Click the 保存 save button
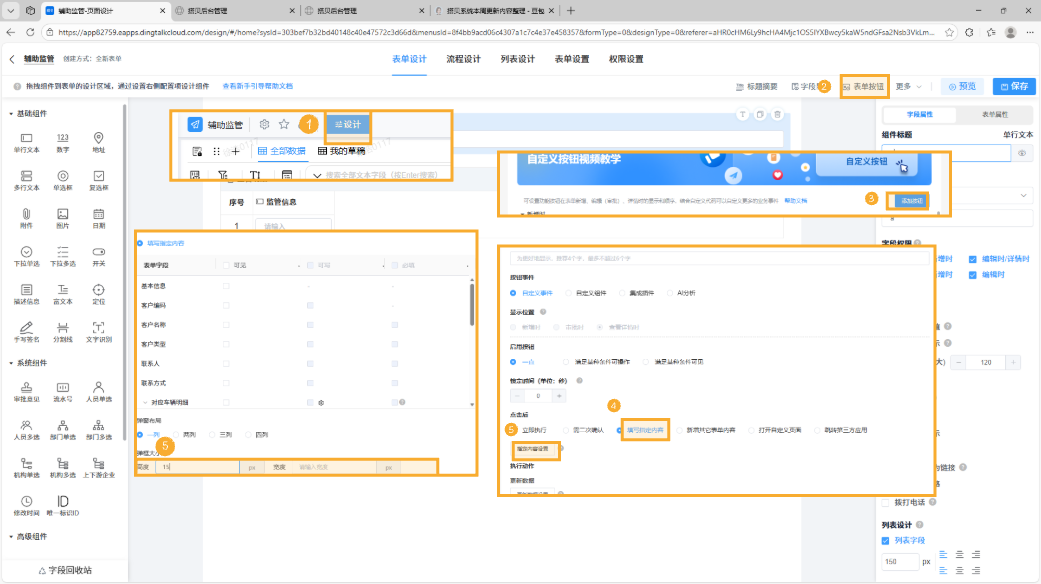 [1014, 86]
